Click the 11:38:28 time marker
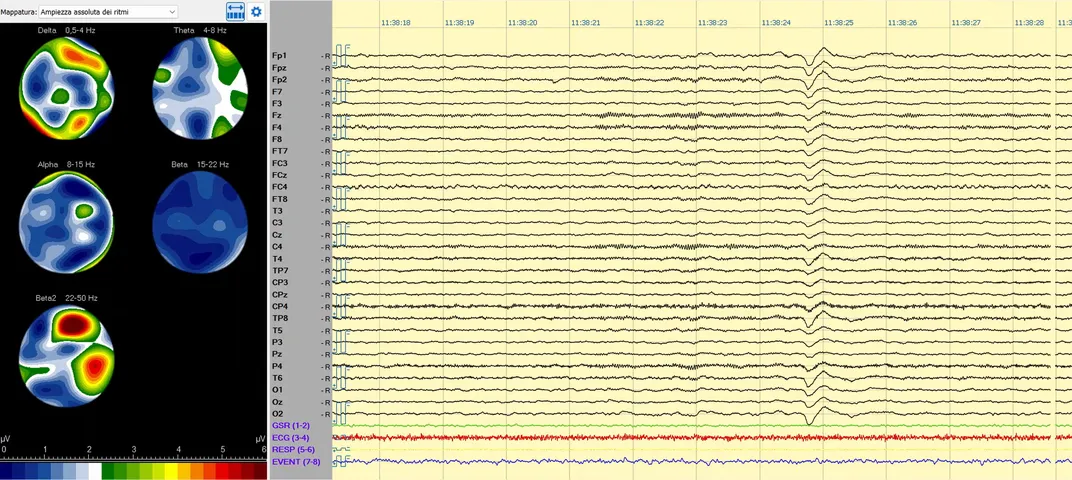The width and height of the screenshot is (1072, 480). coord(1029,23)
